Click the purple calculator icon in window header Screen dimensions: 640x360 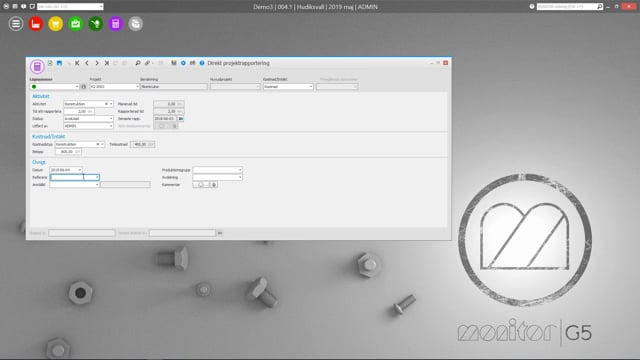click(x=37, y=67)
